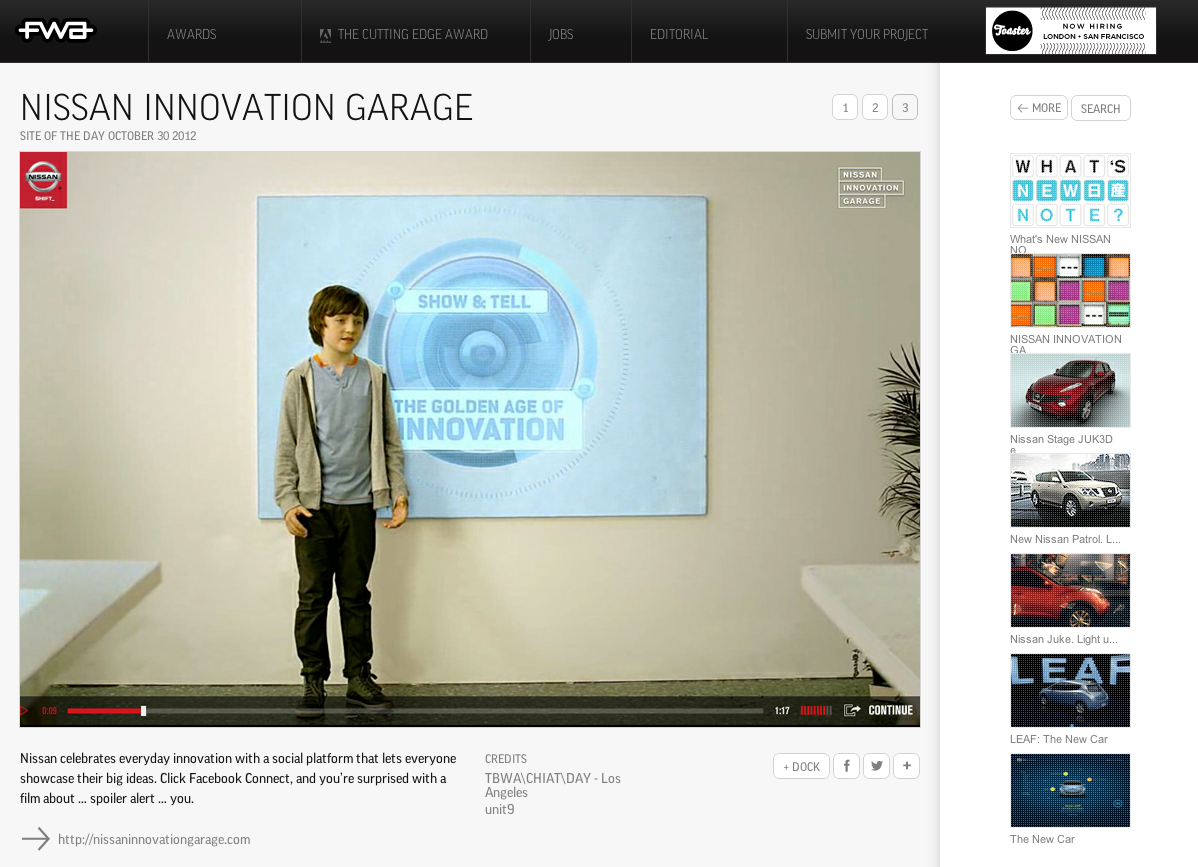Click the FWA logo in the header
Image resolution: width=1198 pixels, height=867 pixels.
click(55, 31)
